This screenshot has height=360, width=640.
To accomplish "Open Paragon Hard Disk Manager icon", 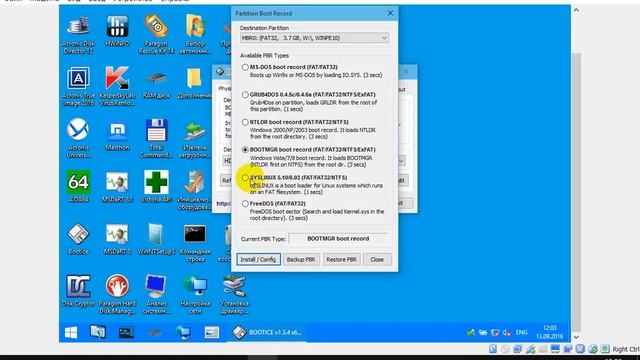I will tap(117, 294).
